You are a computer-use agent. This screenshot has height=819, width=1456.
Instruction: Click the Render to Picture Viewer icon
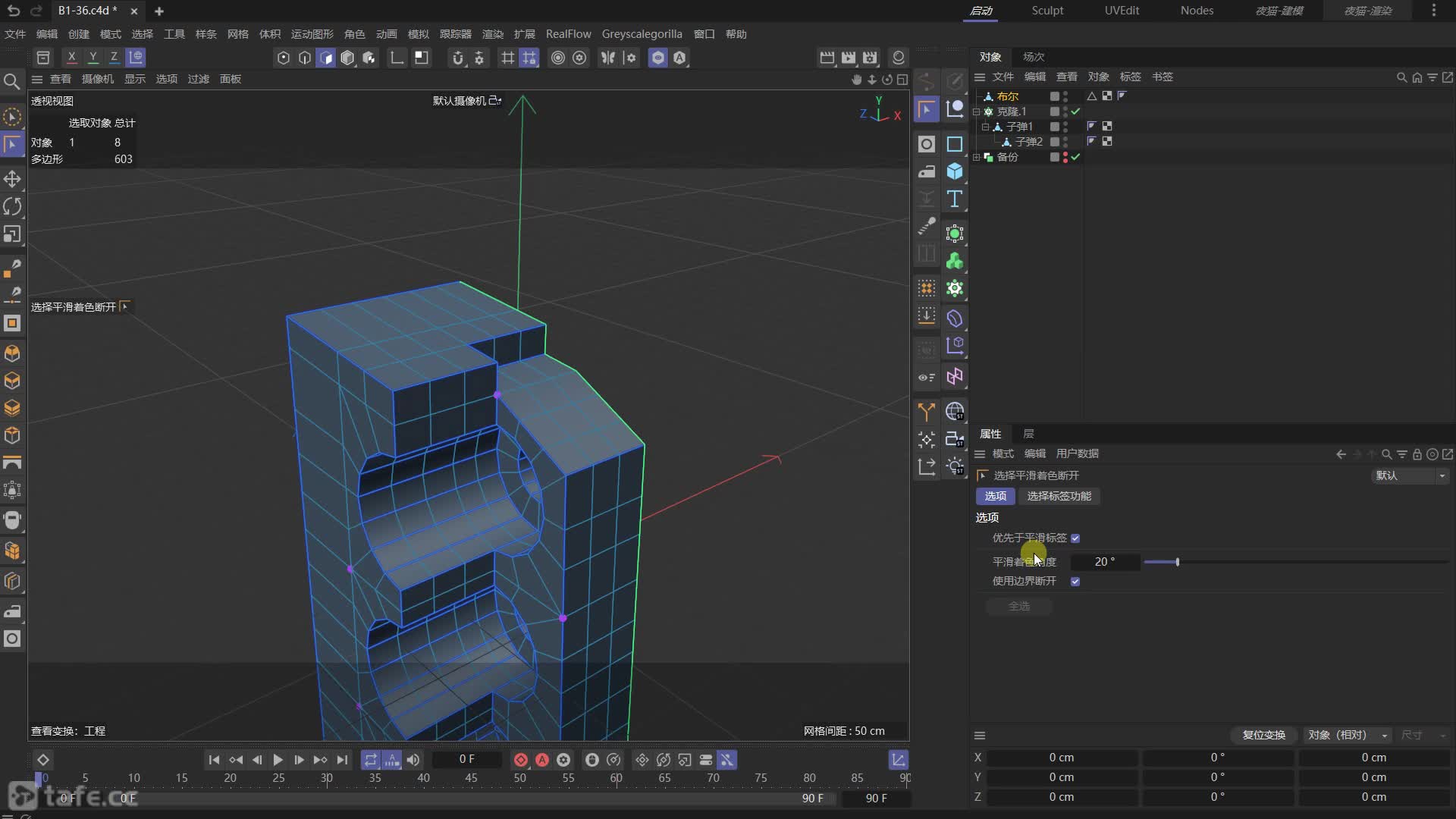click(x=849, y=58)
